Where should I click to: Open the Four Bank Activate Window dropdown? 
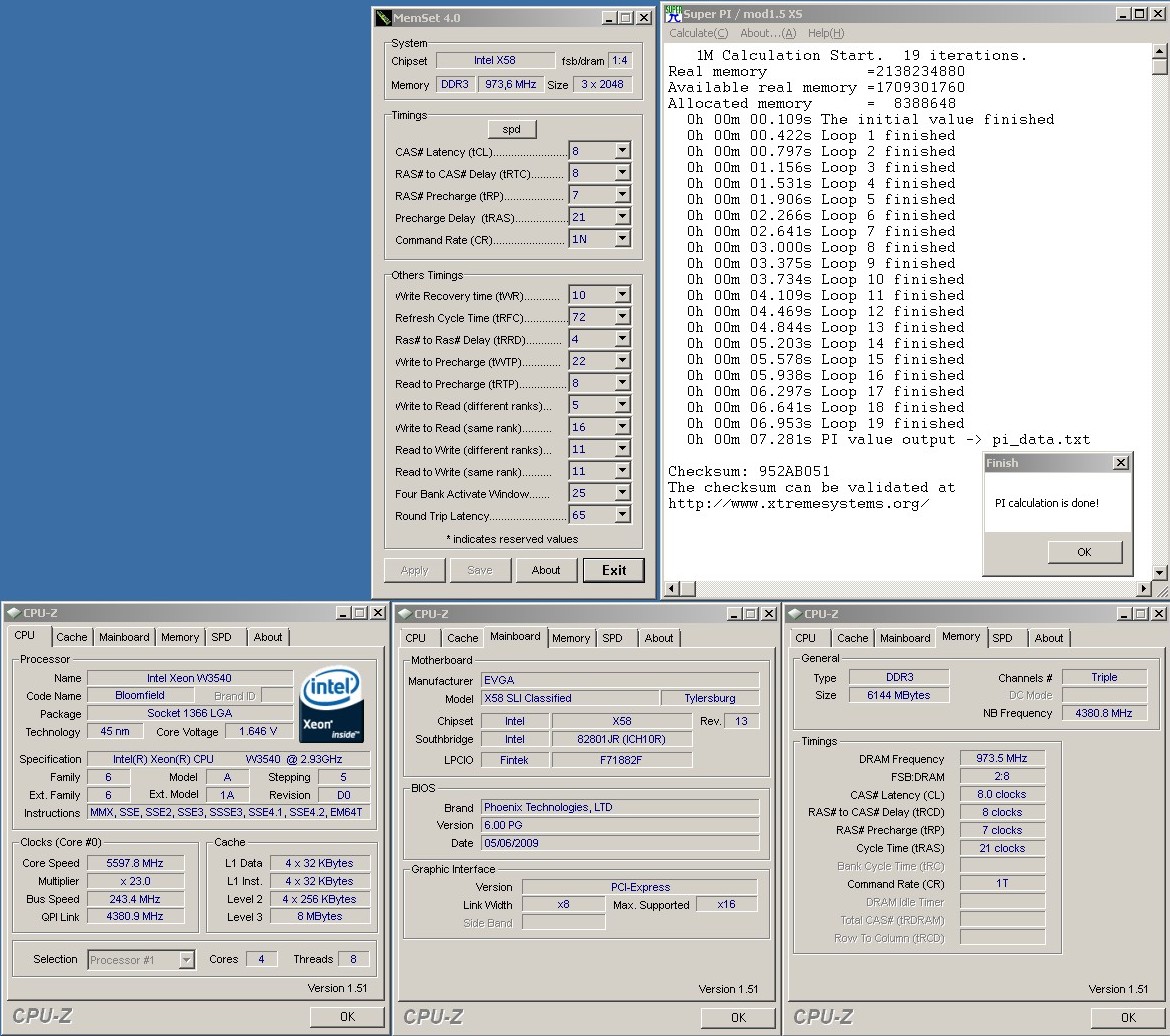pos(622,493)
